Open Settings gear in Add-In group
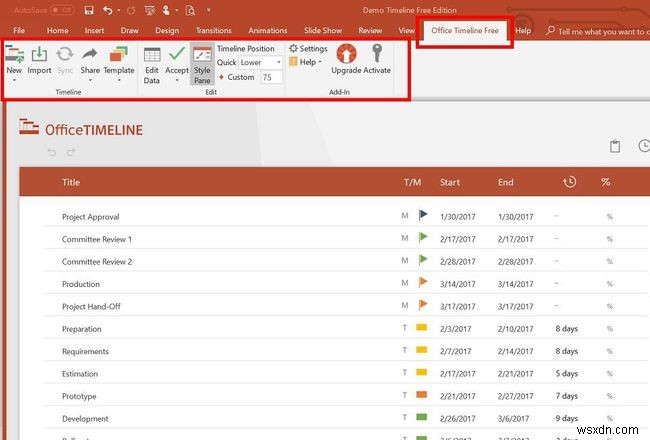Viewport: 650px width, 440px height. coord(293,49)
